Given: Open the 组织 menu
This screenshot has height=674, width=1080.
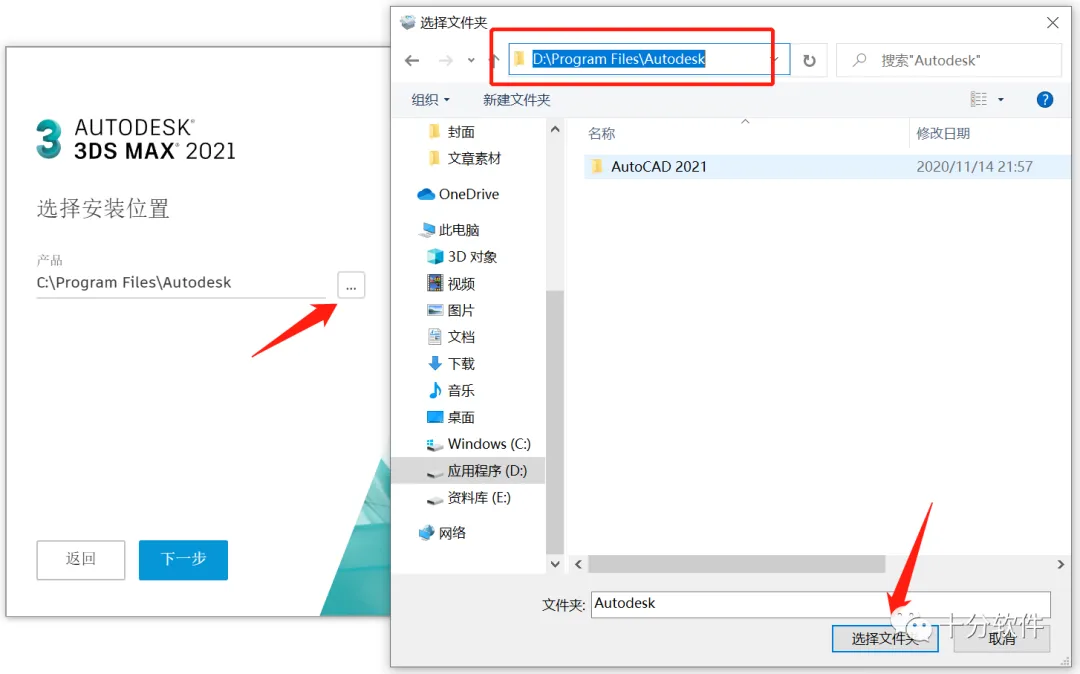Looking at the screenshot, I should click(430, 100).
